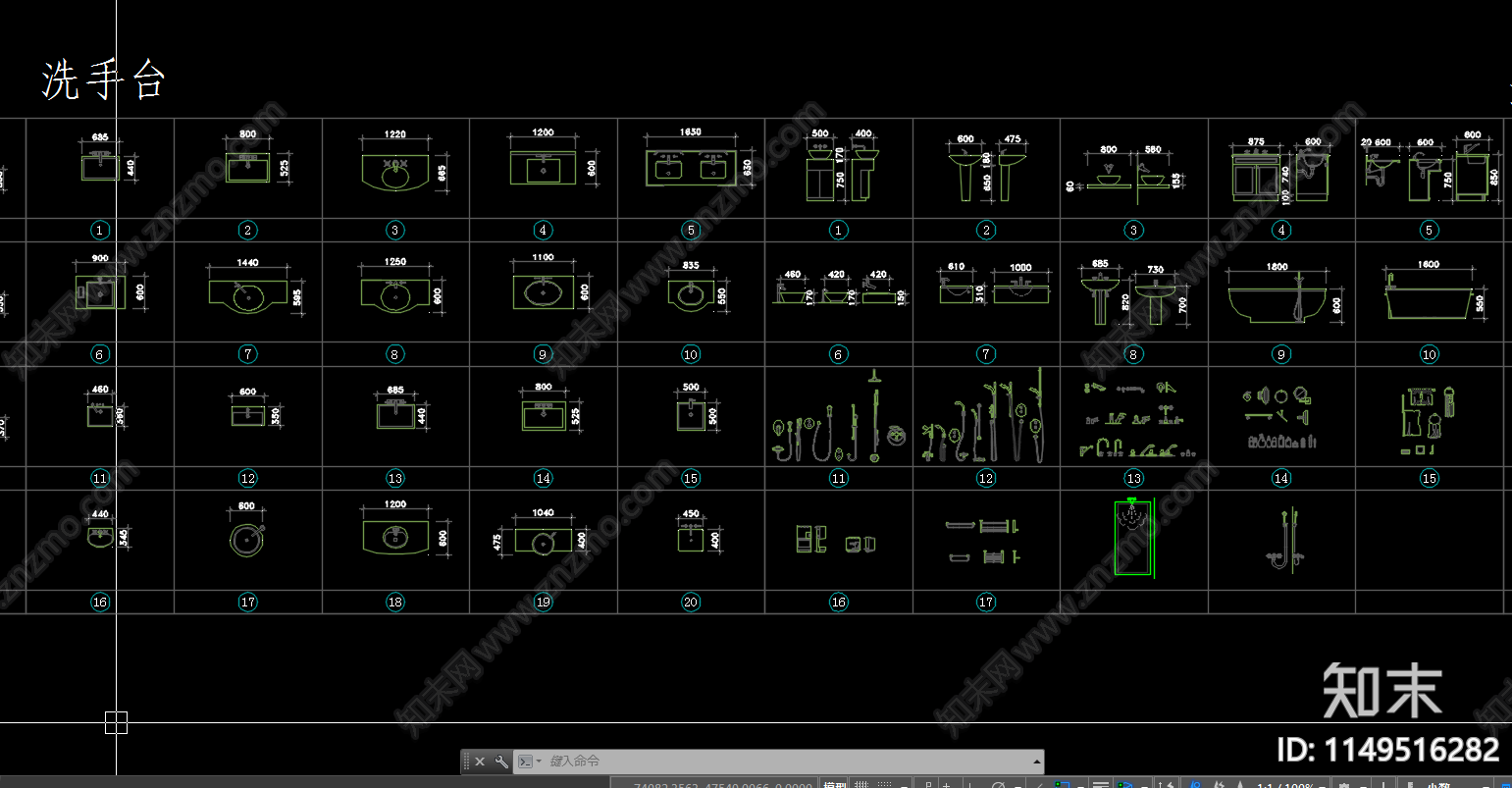This screenshot has width=1512, height=788.
Task: Select the 875 dimension text
Action: click(1256, 142)
